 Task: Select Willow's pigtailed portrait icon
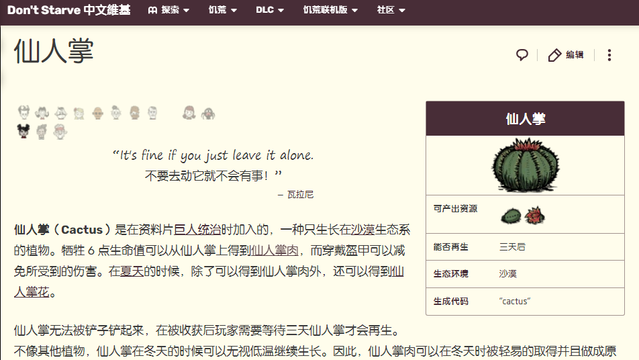[42, 112]
